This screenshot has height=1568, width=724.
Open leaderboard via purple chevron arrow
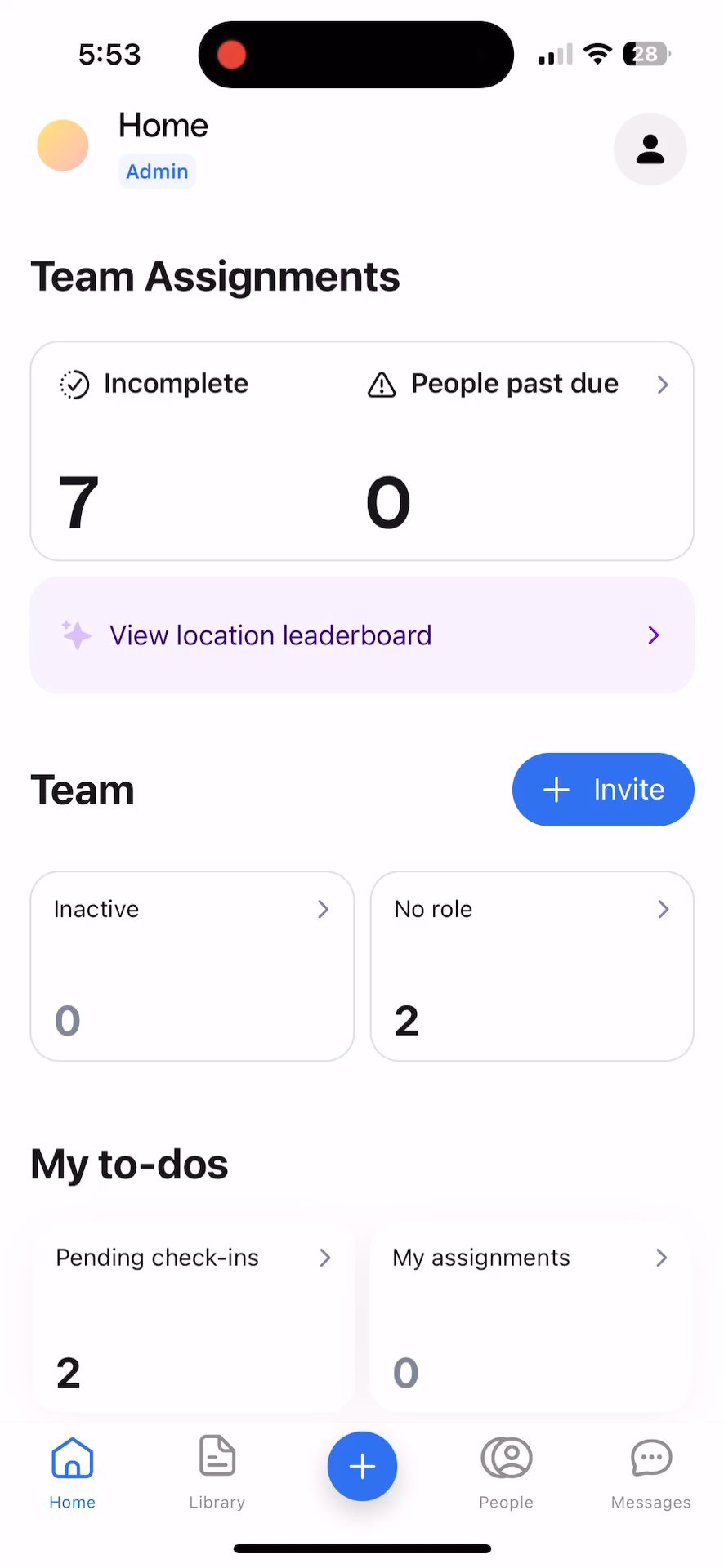click(654, 635)
